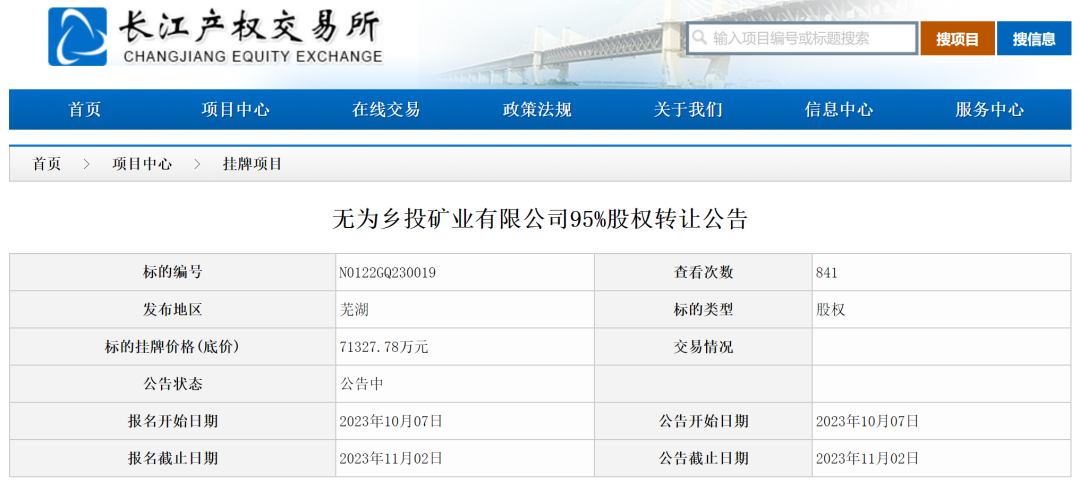Choose 服务中心 from the navigation bar

[990, 110]
